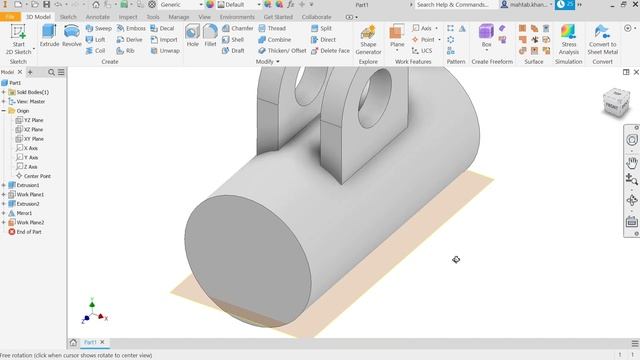Select the Revolve tool
Image resolution: width=640 pixels, height=360 pixels.
71,36
